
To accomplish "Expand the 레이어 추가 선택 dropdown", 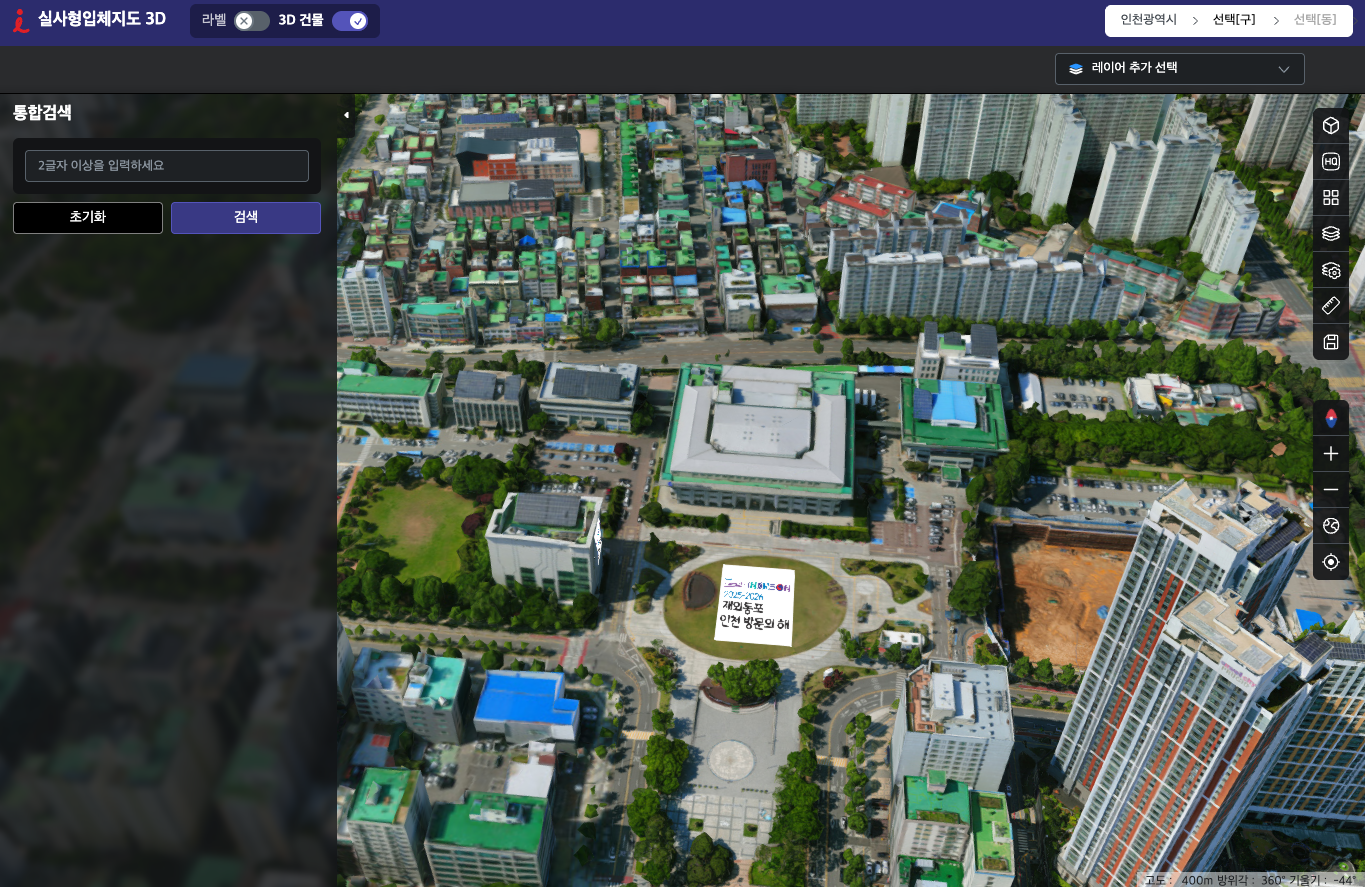I will (1179, 69).
